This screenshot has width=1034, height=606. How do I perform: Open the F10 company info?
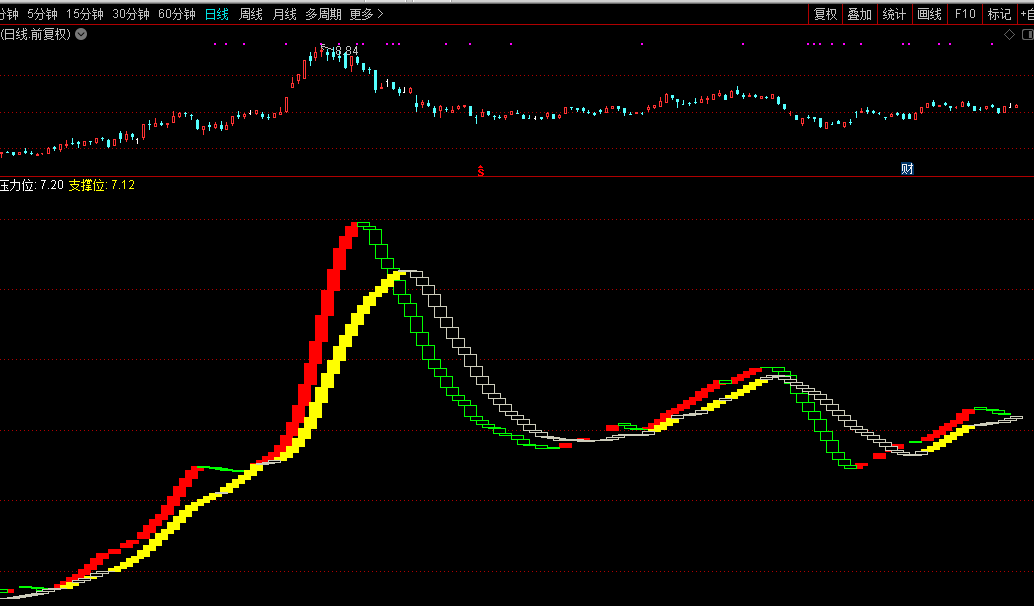pyautogui.click(x=964, y=14)
